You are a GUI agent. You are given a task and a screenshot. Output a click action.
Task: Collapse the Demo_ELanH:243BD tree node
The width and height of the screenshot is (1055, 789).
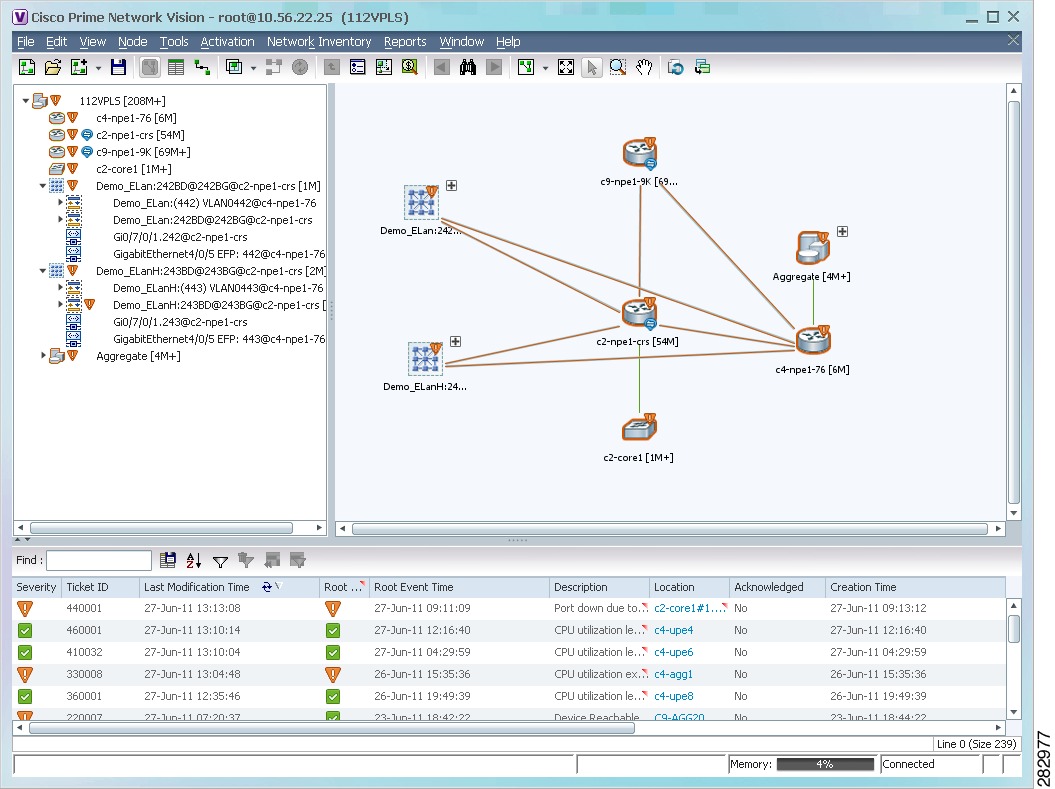pos(42,271)
